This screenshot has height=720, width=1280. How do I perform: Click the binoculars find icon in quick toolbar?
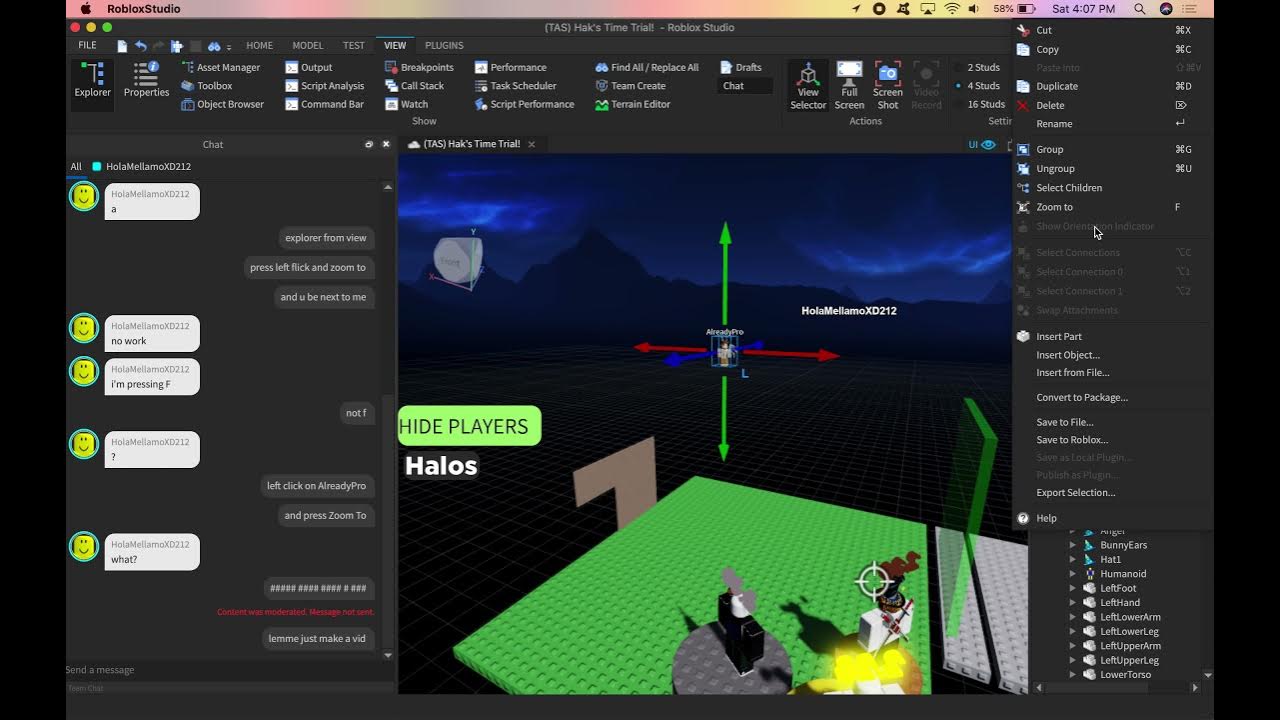213,46
